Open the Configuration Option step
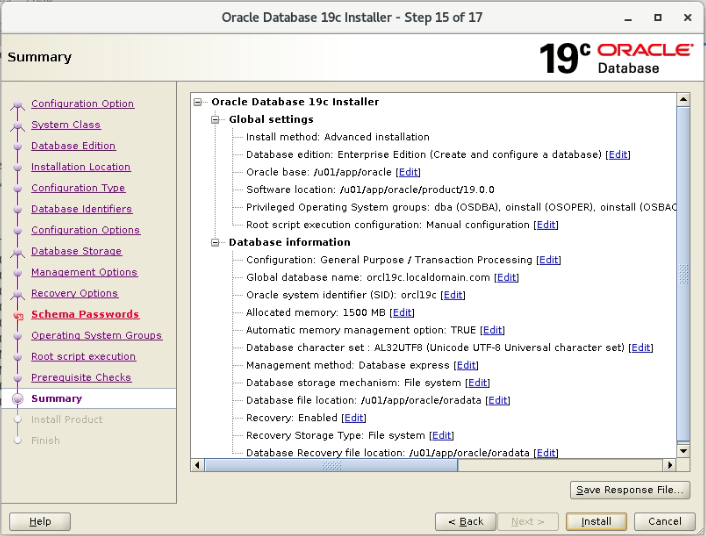Image resolution: width=706 pixels, height=536 pixels. pyautogui.click(x=82, y=104)
